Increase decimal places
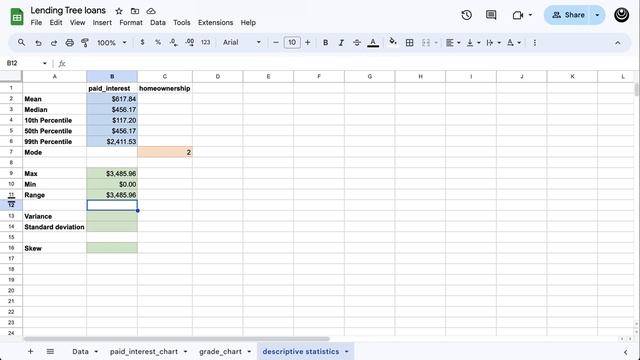The width and height of the screenshot is (640, 360). click(190, 42)
